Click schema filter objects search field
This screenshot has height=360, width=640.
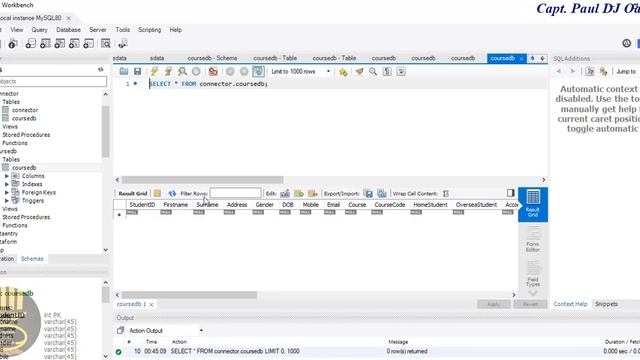point(52,81)
